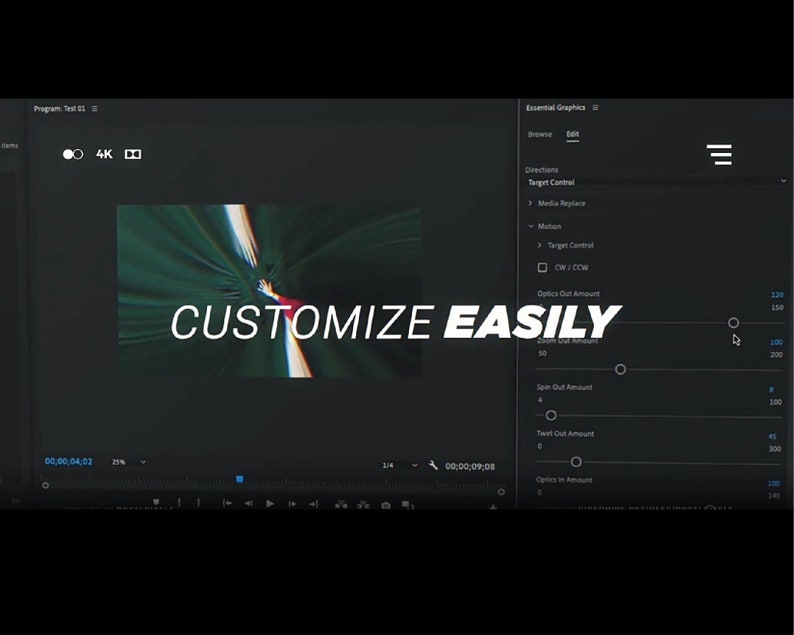Screen dimensions: 794x635
Task: Click the Optics In Amount label
Action: [564, 480]
